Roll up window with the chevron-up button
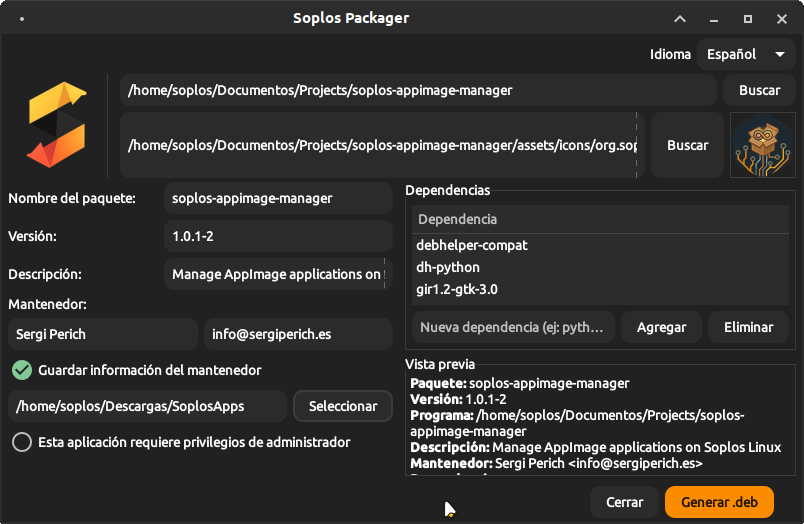 680,19
